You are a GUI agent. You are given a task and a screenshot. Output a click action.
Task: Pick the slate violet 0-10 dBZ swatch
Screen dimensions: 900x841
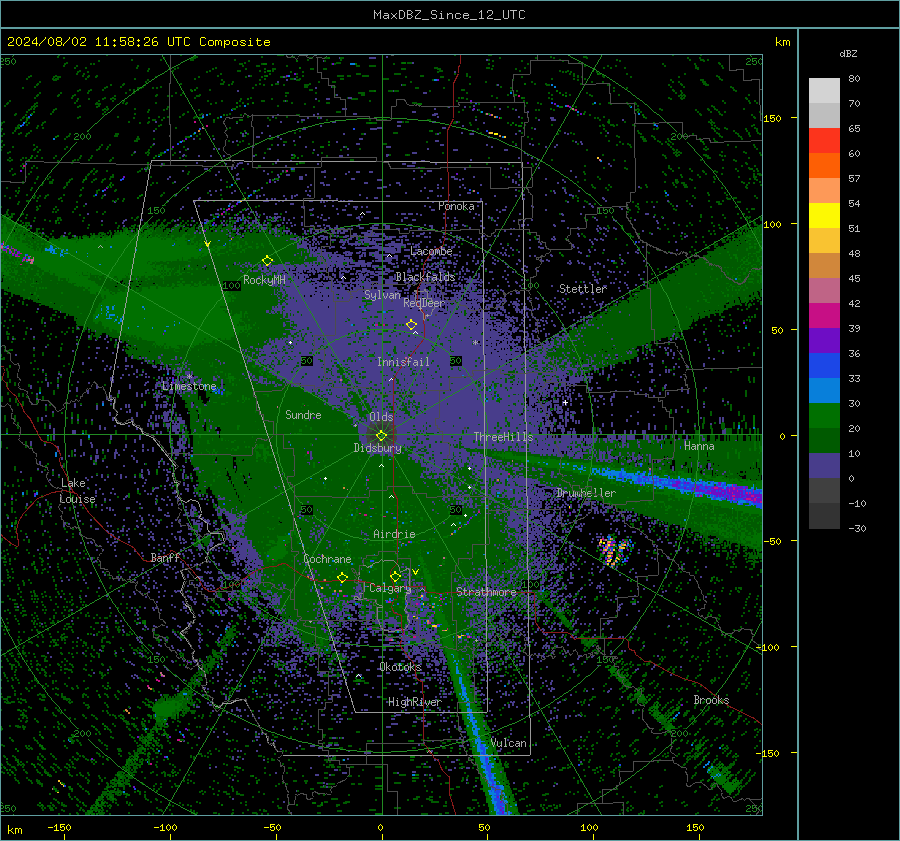[x=824, y=465]
